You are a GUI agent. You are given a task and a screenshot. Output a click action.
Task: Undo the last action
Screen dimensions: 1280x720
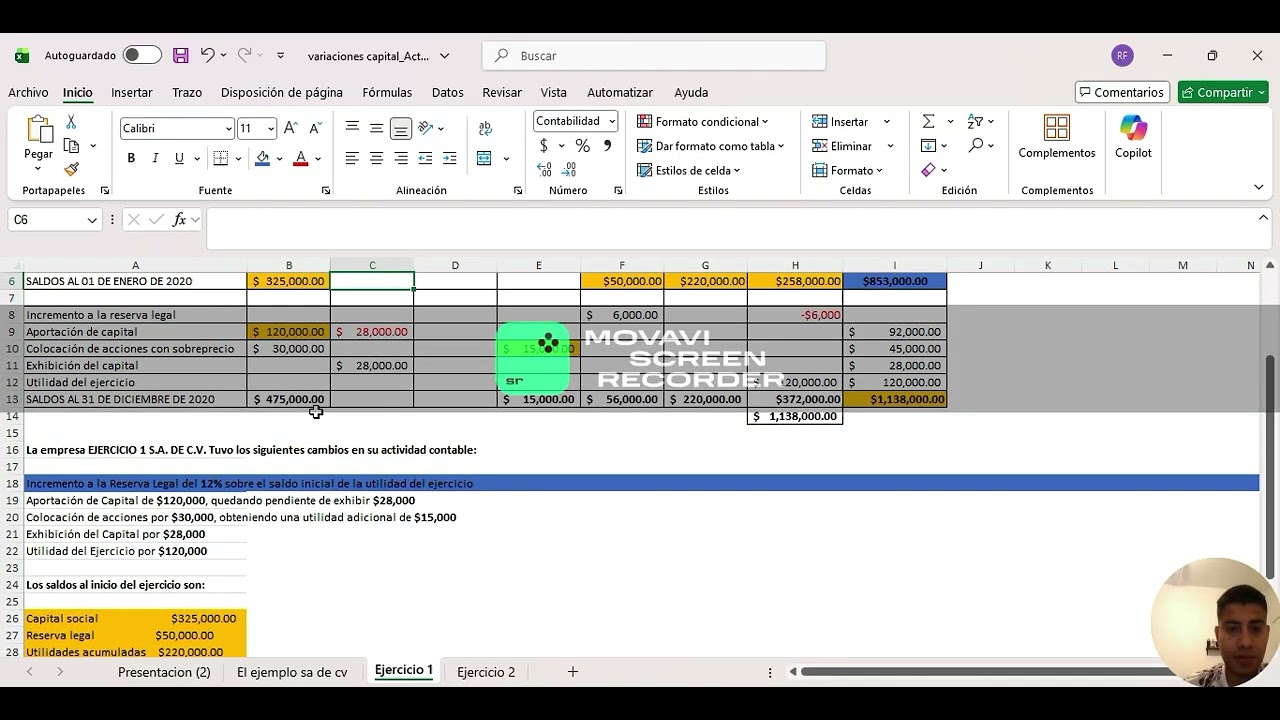207,56
